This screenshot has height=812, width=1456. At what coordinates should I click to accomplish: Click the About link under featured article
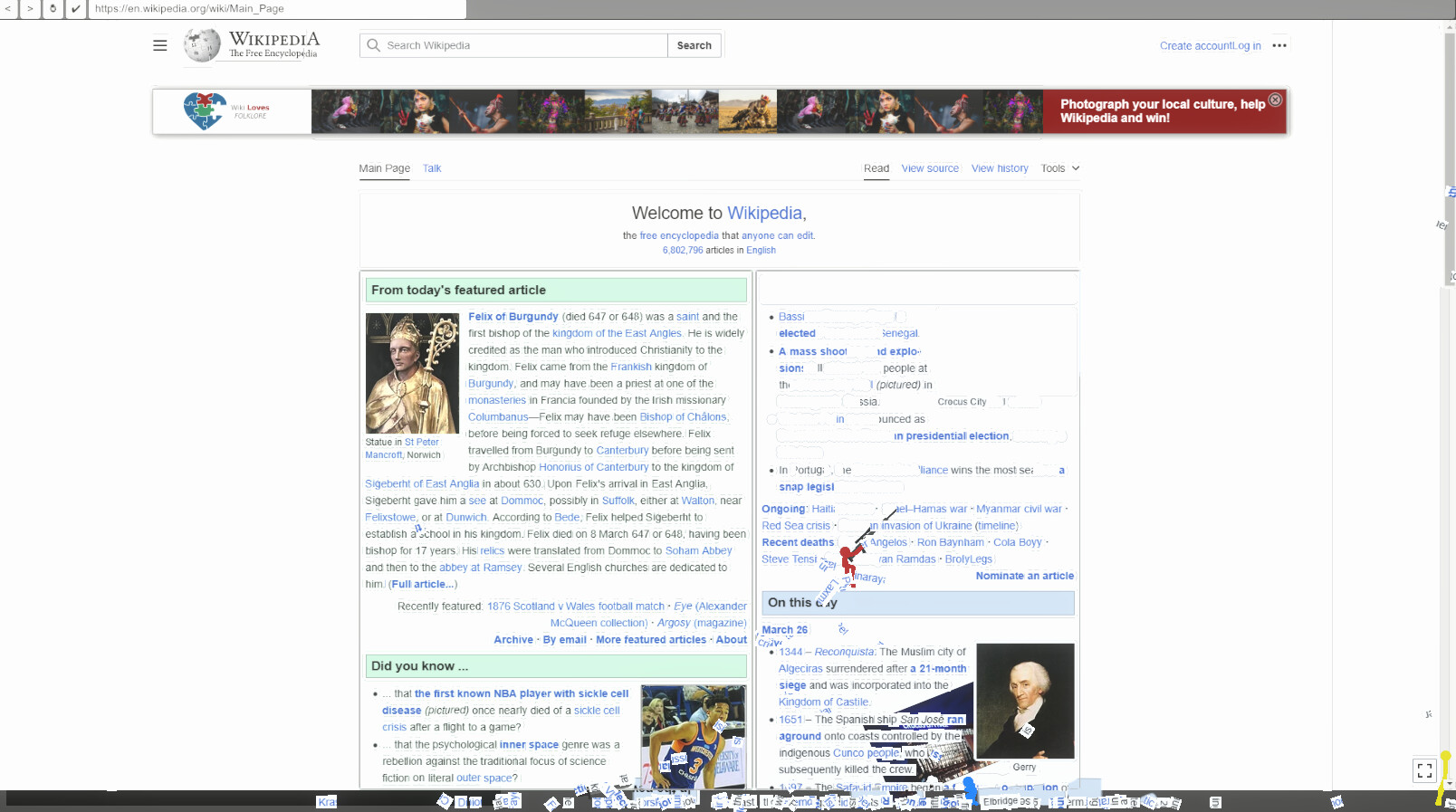tap(732, 640)
